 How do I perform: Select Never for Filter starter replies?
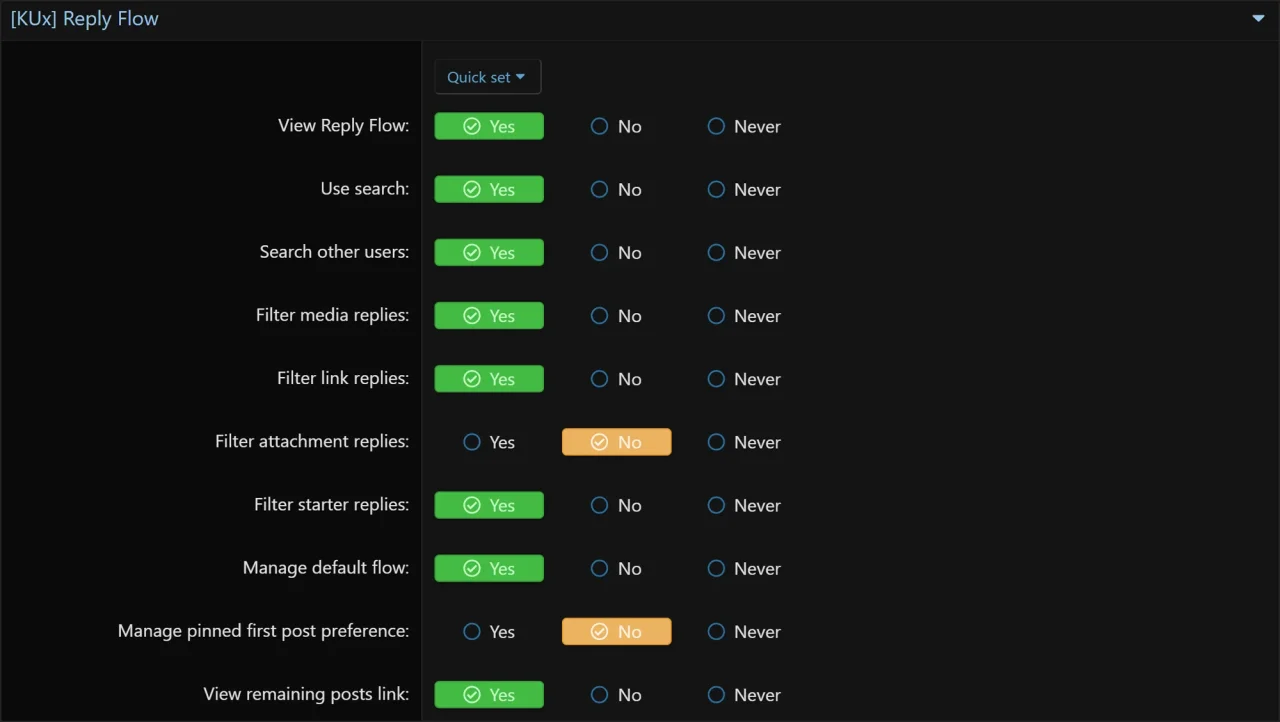[x=744, y=505]
